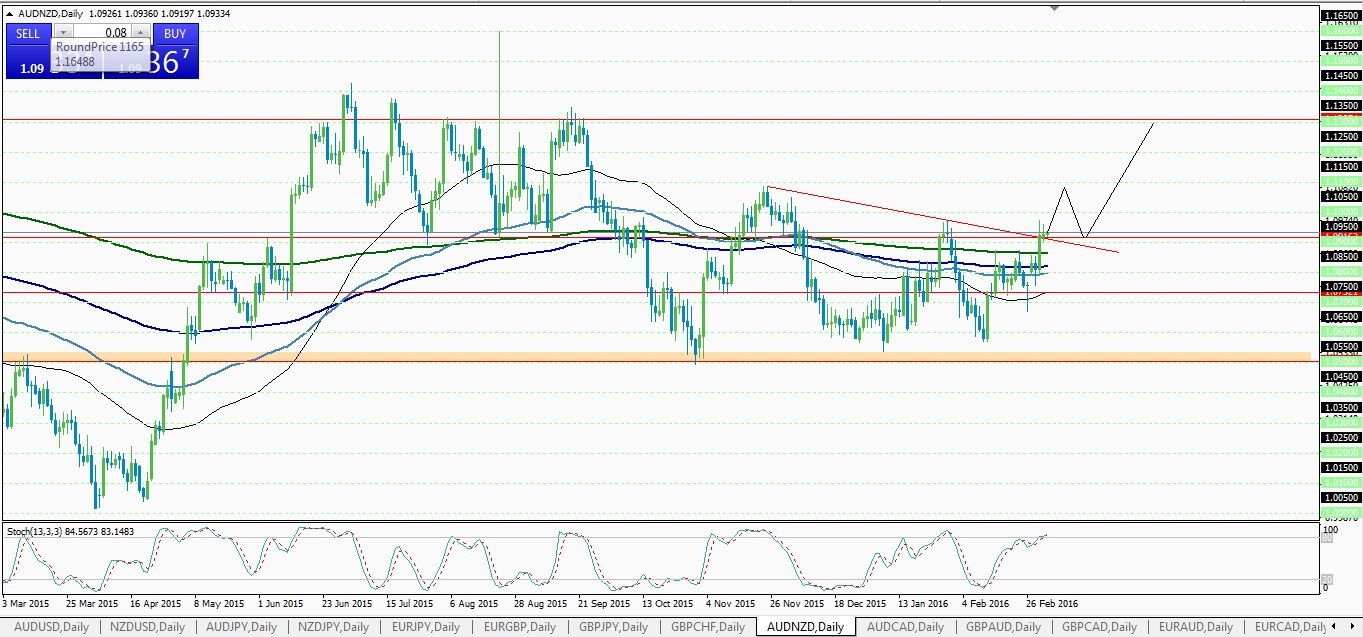Go to the GBPCHF,Daily chart tab

[708, 627]
